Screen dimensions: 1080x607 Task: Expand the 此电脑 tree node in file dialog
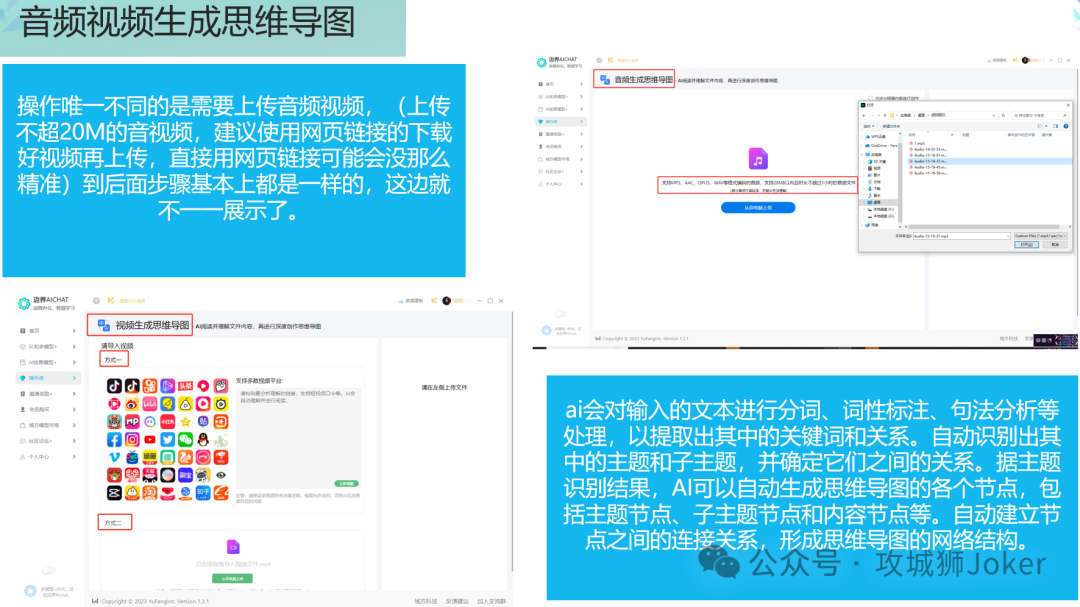tap(862, 154)
